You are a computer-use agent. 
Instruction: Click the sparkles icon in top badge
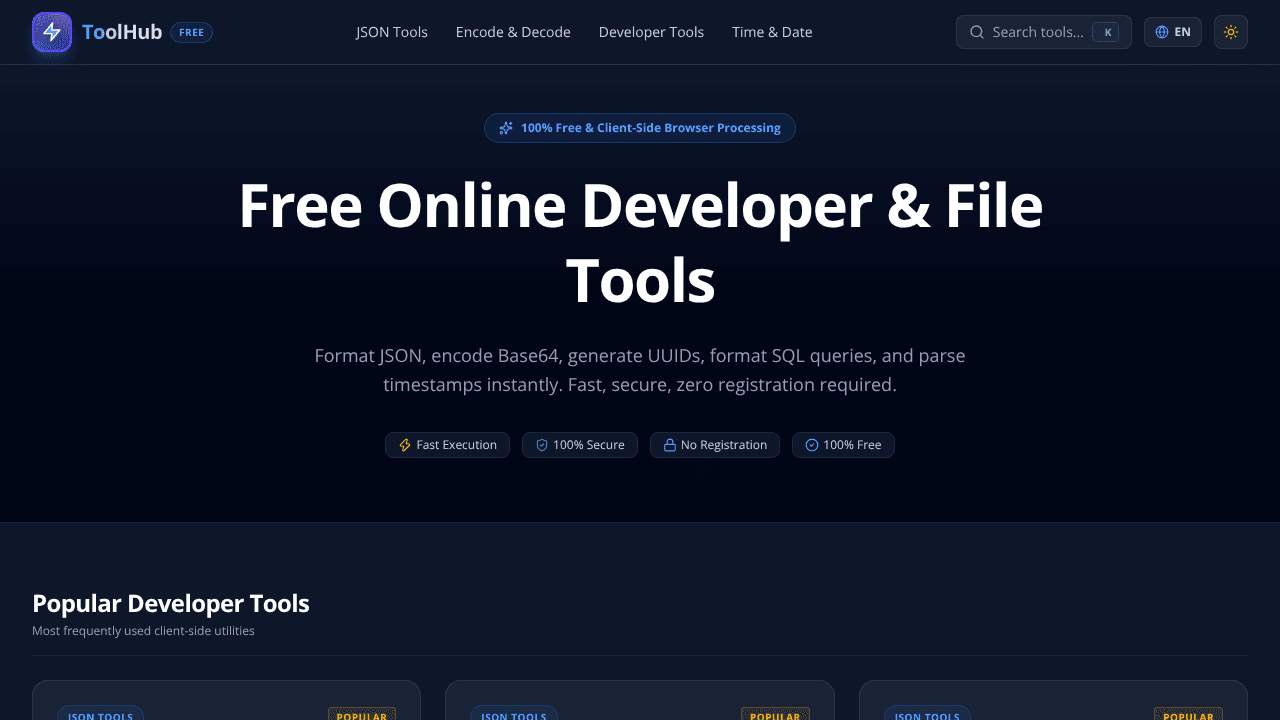(x=506, y=128)
